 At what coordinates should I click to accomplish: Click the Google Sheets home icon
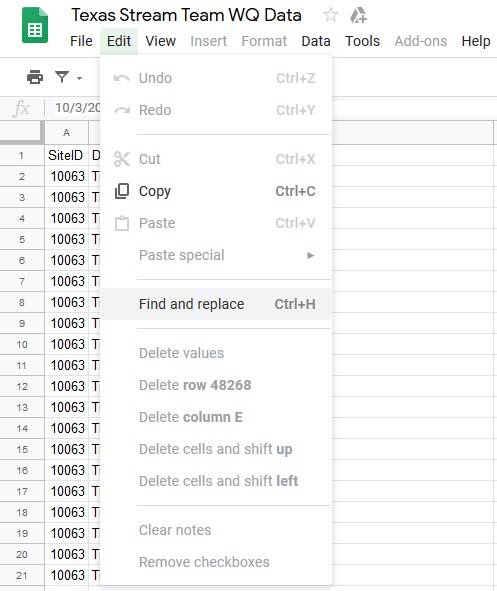point(35,25)
